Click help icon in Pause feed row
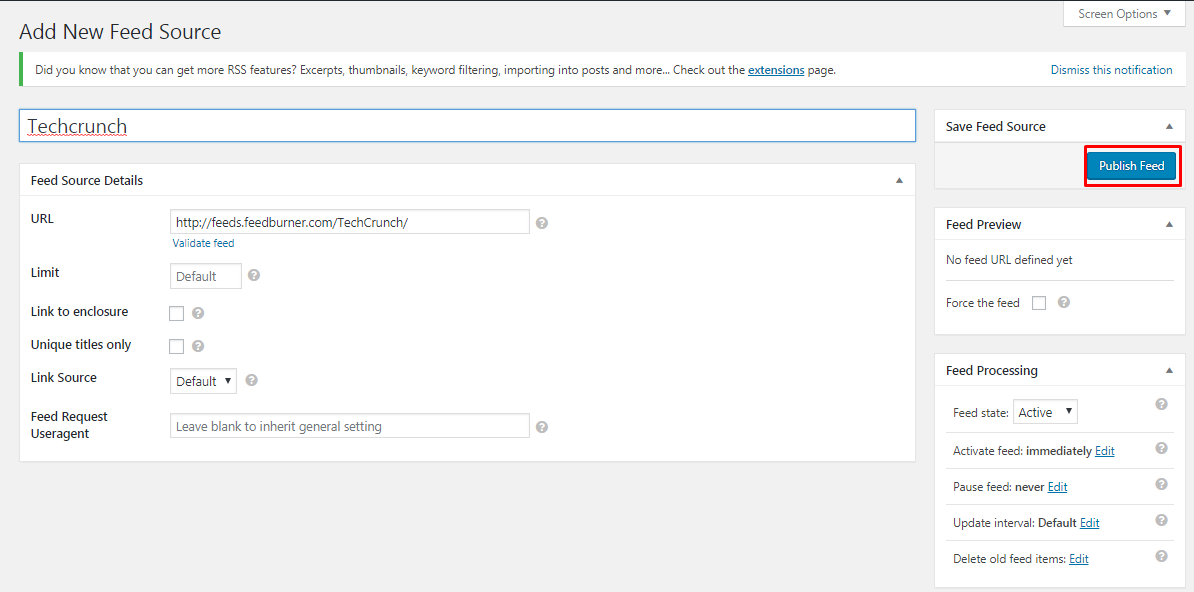 point(1161,484)
